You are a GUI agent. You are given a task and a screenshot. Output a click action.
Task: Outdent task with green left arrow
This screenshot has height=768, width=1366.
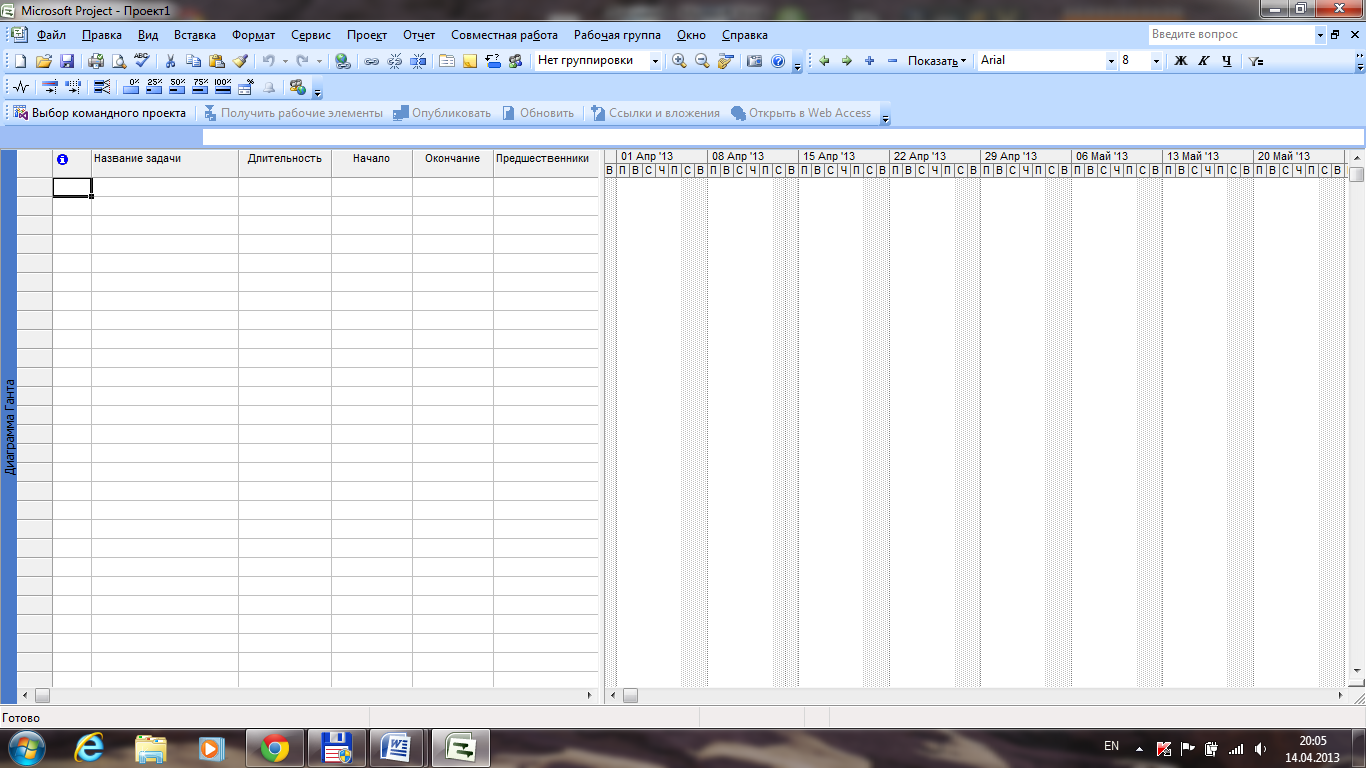(x=824, y=61)
